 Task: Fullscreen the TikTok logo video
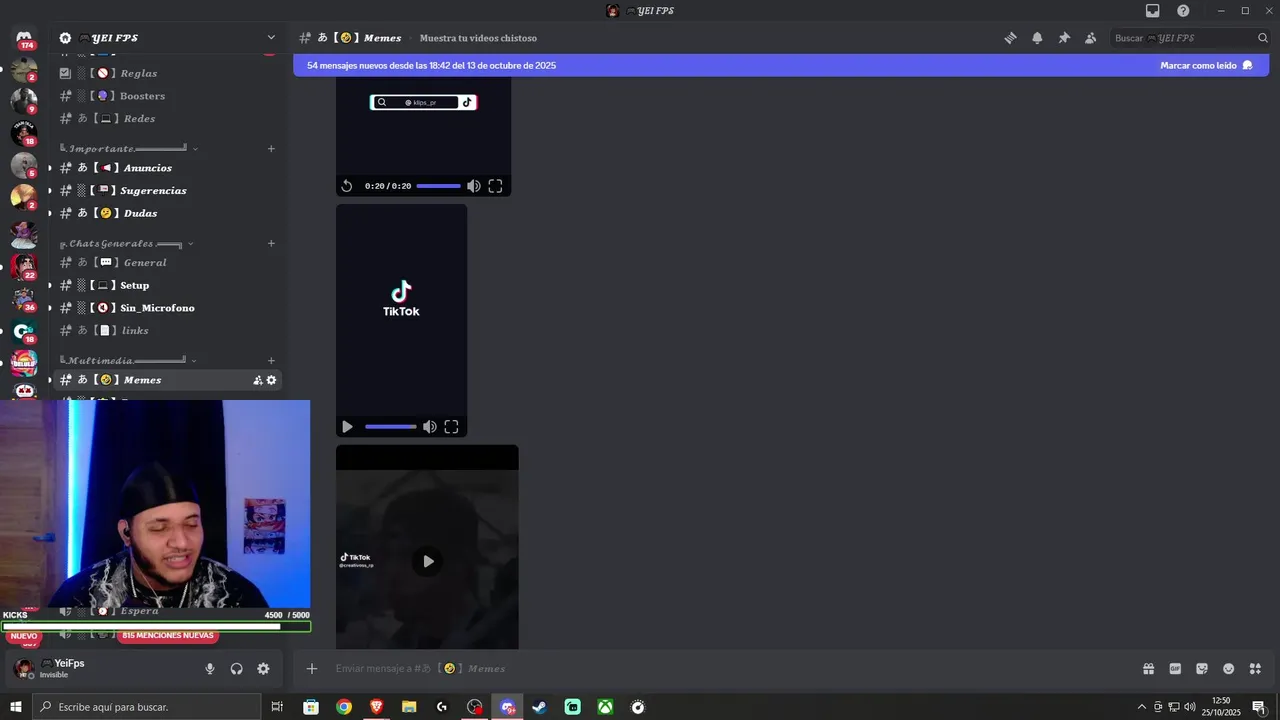[451, 427]
